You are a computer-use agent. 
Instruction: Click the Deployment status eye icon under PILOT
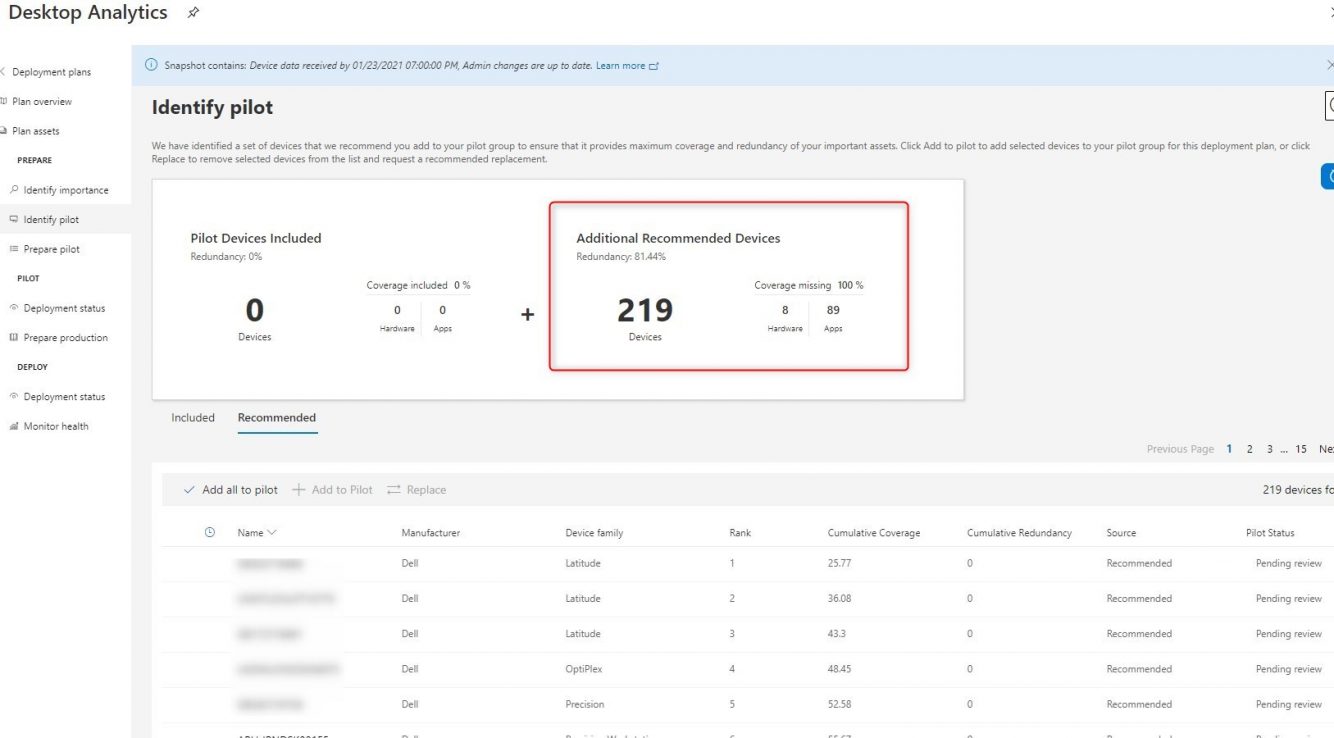pyautogui.click(x=13, y=308)
